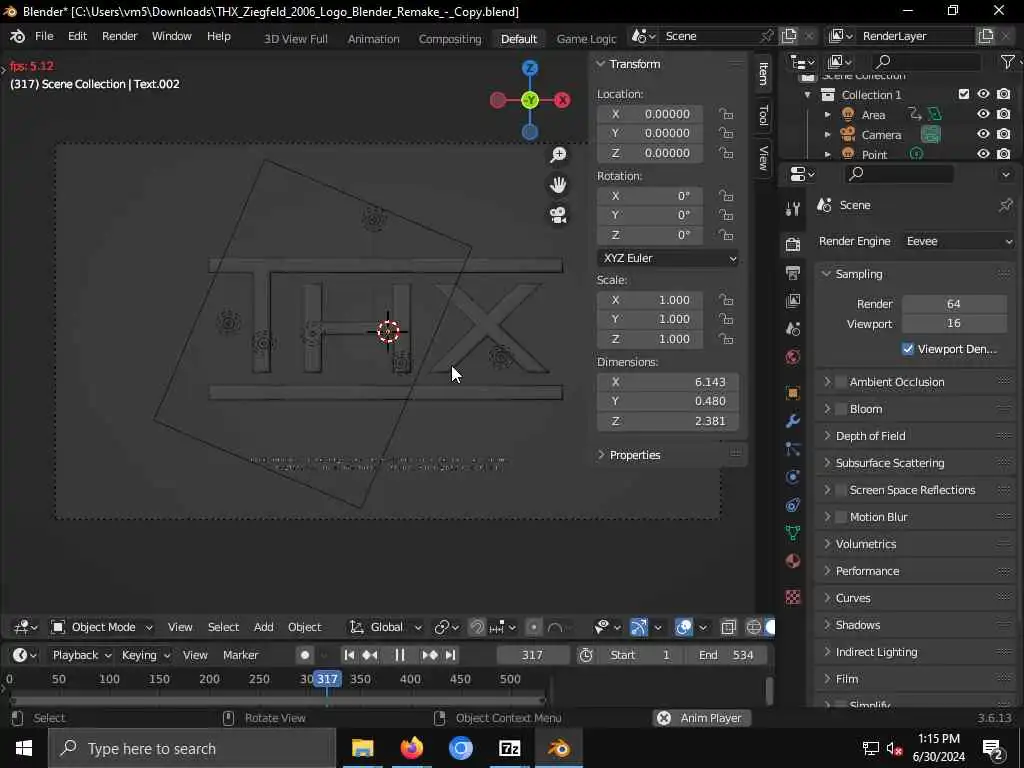Open the View Layer properties icon
This screenshot has height=768, width=1024.
[793, 300]
